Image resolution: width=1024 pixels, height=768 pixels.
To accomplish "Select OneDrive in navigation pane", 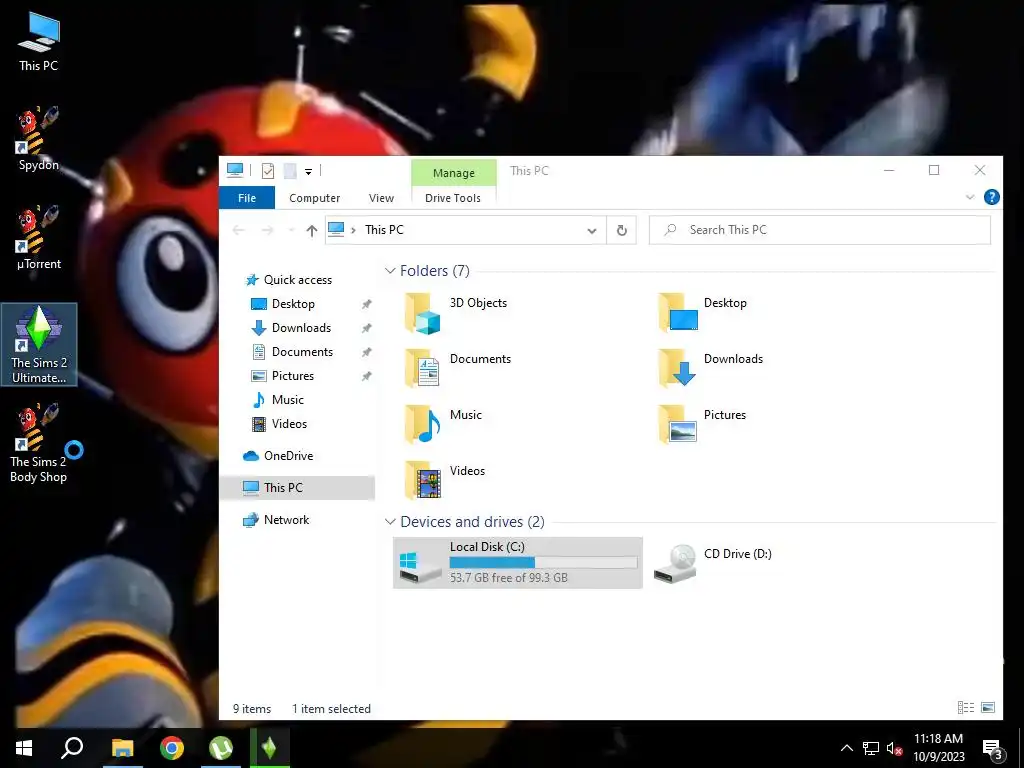I will pos(288,456).
